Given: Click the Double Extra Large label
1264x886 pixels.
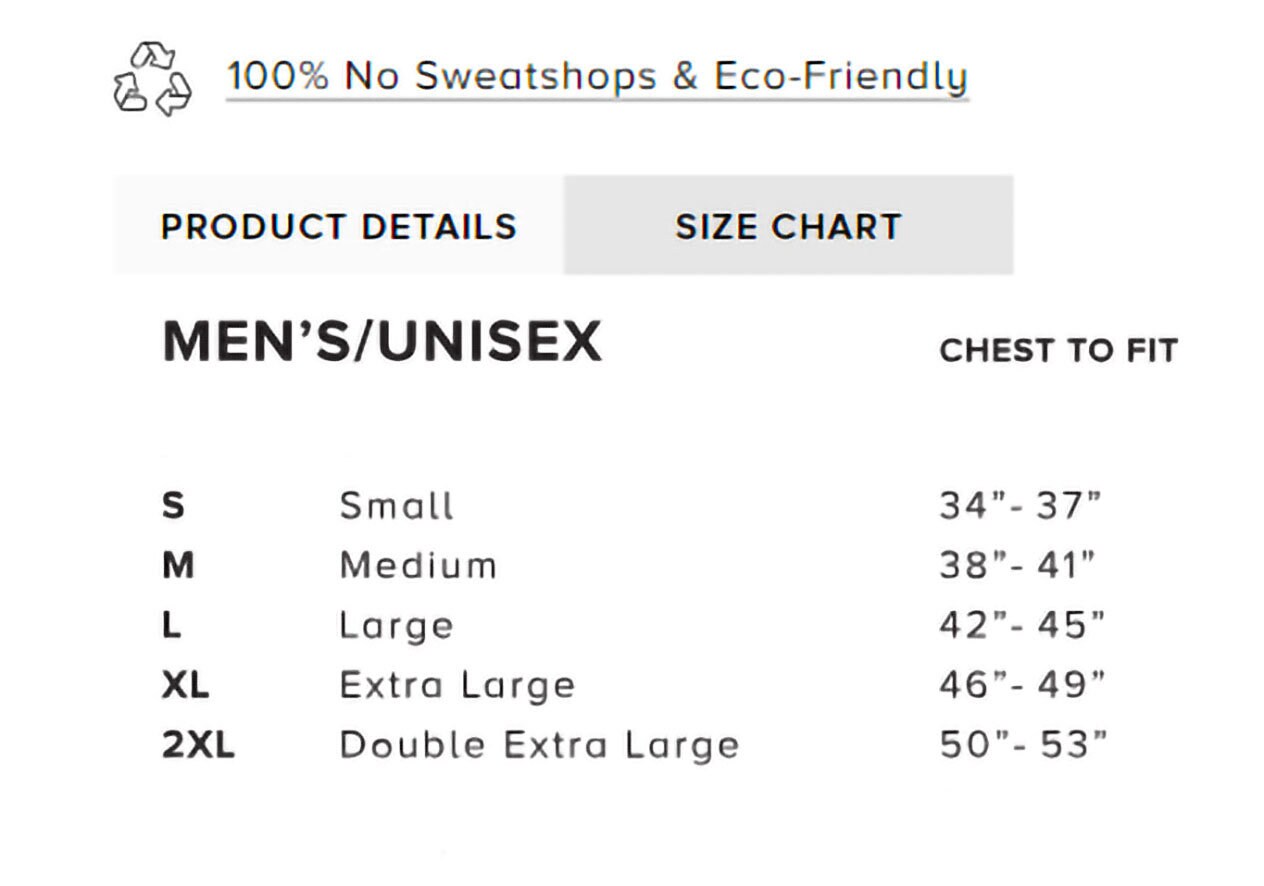Looking at the screenshot, I should coord(540,747).
